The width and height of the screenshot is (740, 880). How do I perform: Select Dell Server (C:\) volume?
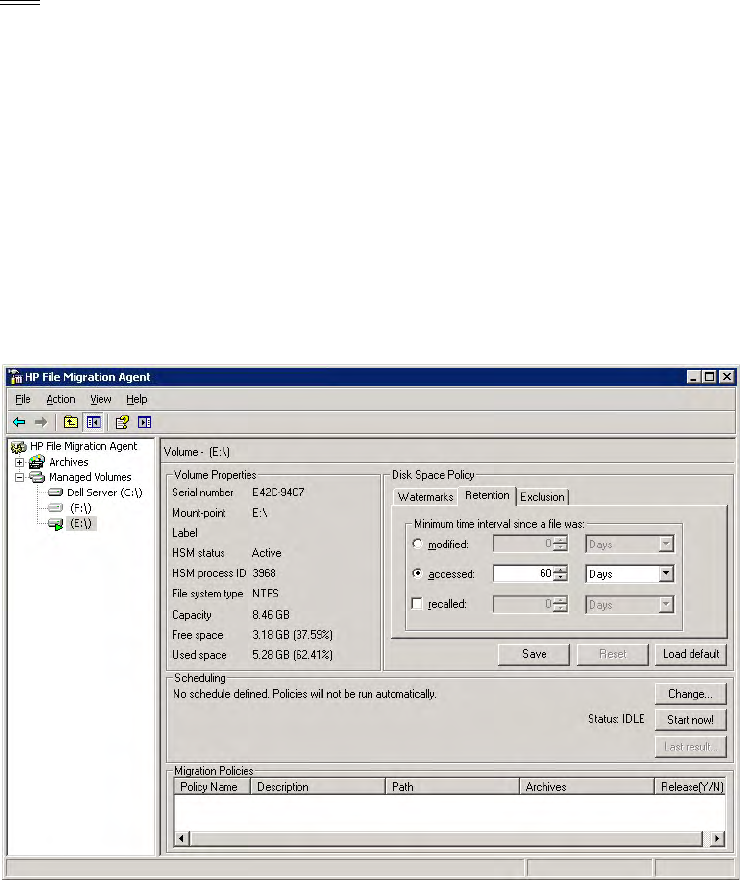pos(104,492)
